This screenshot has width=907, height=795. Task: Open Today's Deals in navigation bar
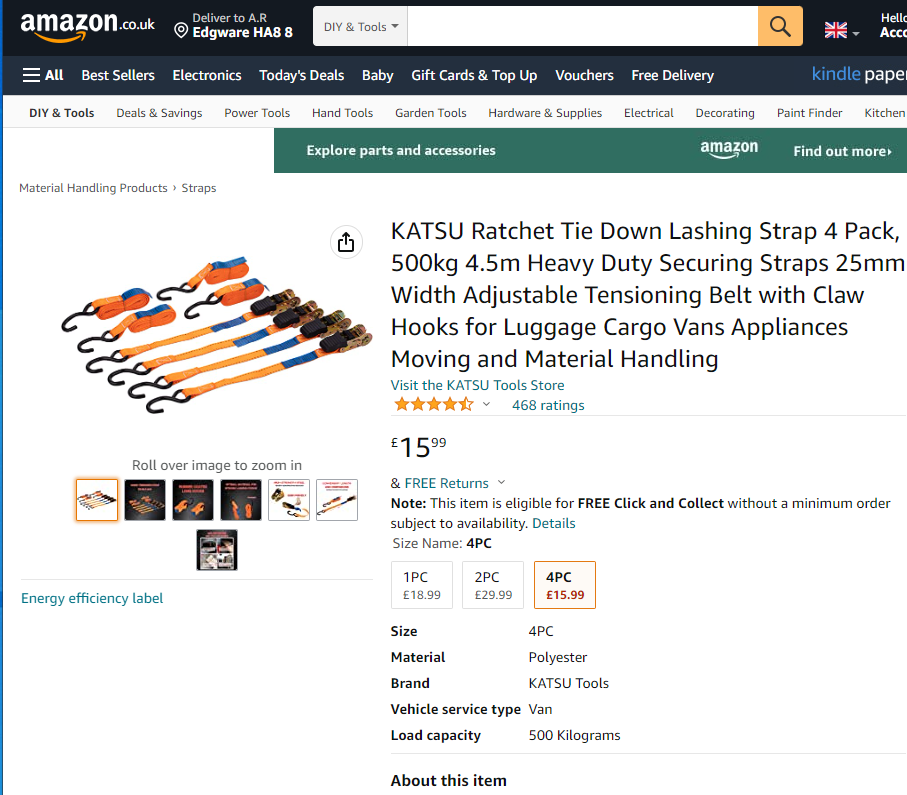pyautogui.click(x=301, y=75)
